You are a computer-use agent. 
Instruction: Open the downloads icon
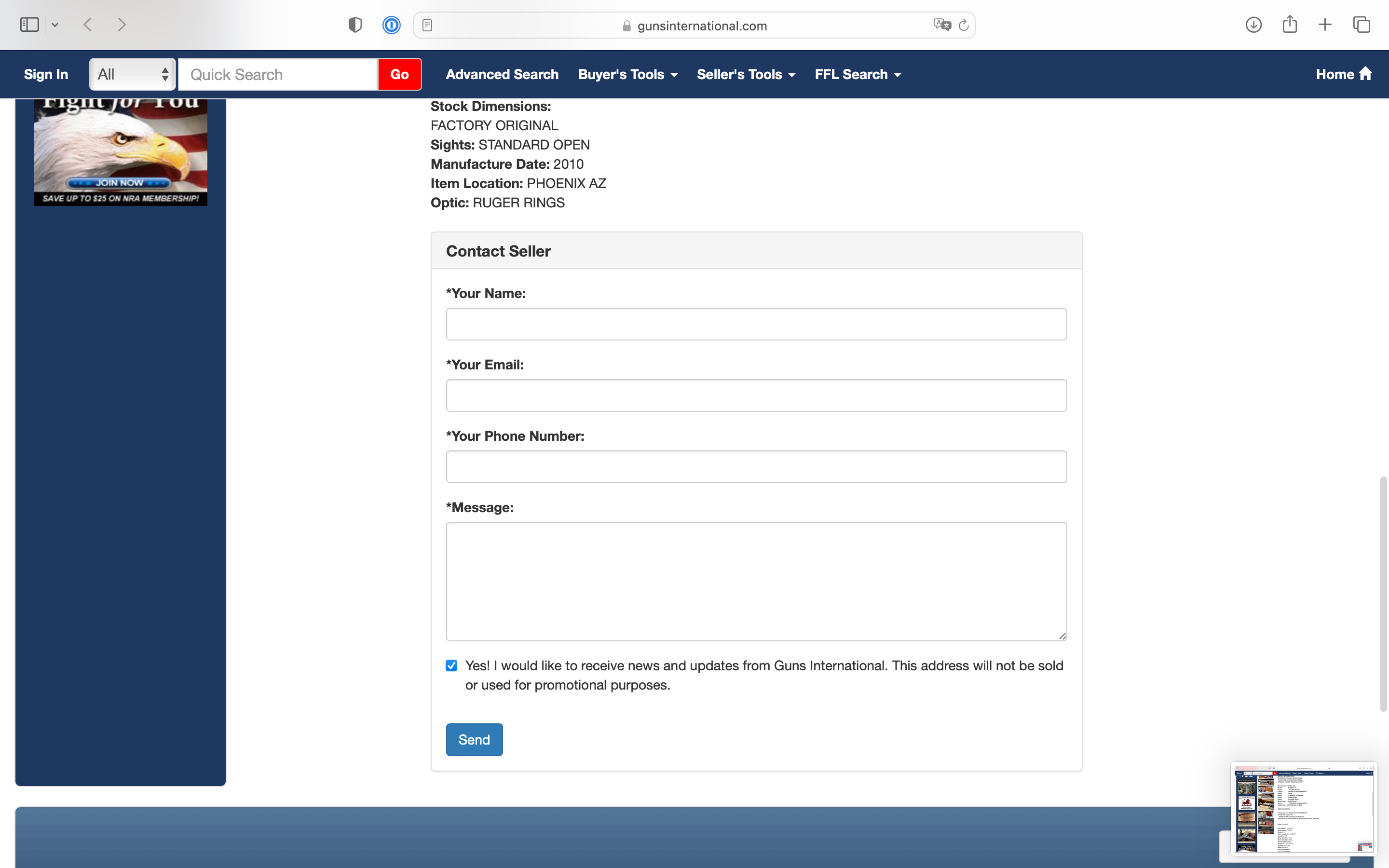(x=1253, y=25)
